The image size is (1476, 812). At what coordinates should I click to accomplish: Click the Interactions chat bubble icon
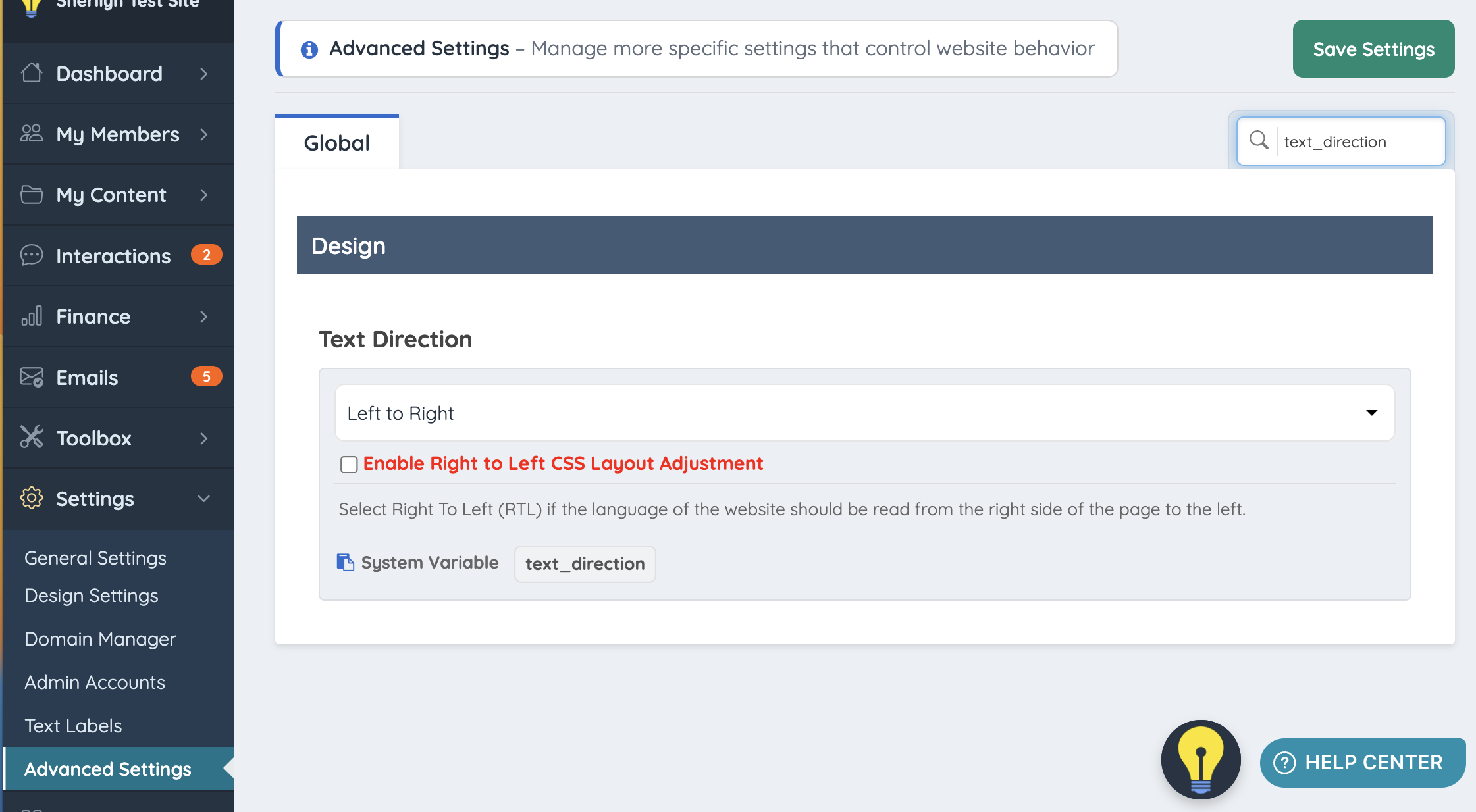coord(31,255)
